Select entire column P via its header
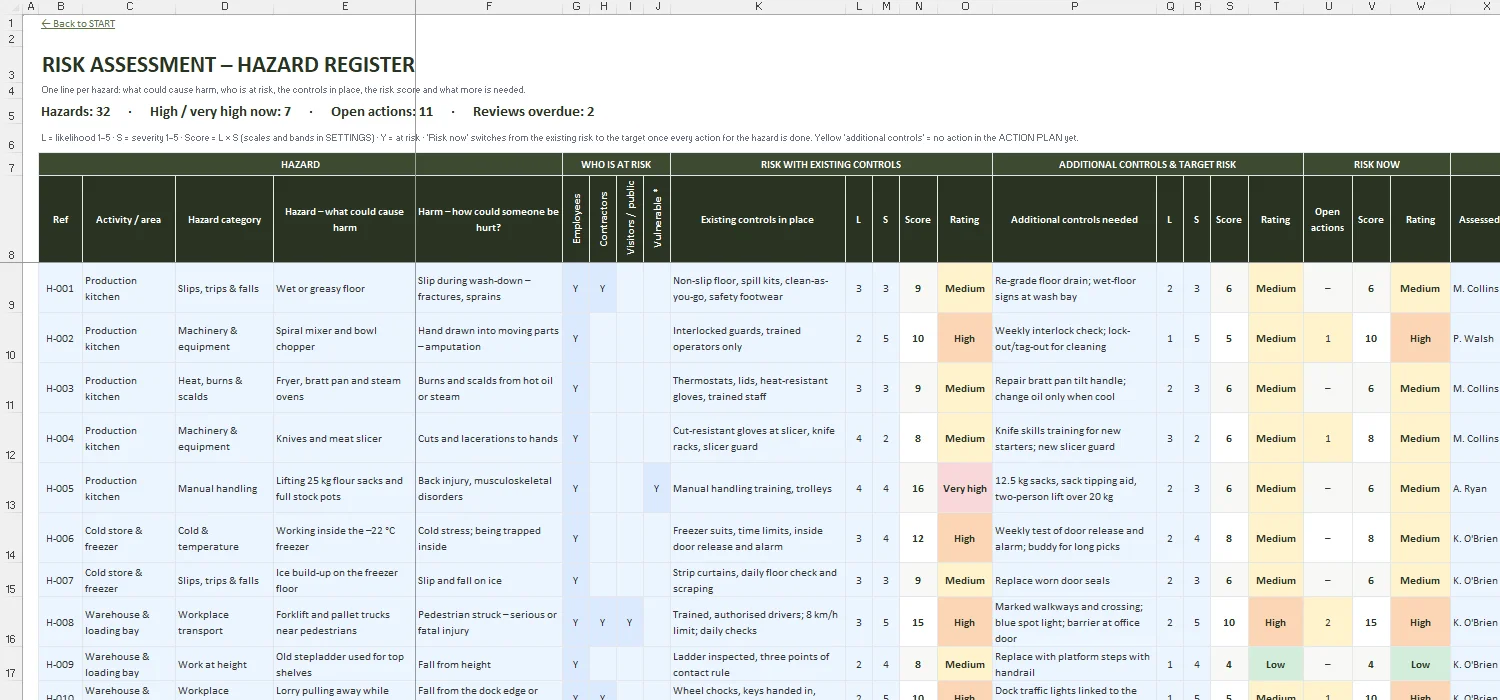1500x700 pixels. [1074, 7]
